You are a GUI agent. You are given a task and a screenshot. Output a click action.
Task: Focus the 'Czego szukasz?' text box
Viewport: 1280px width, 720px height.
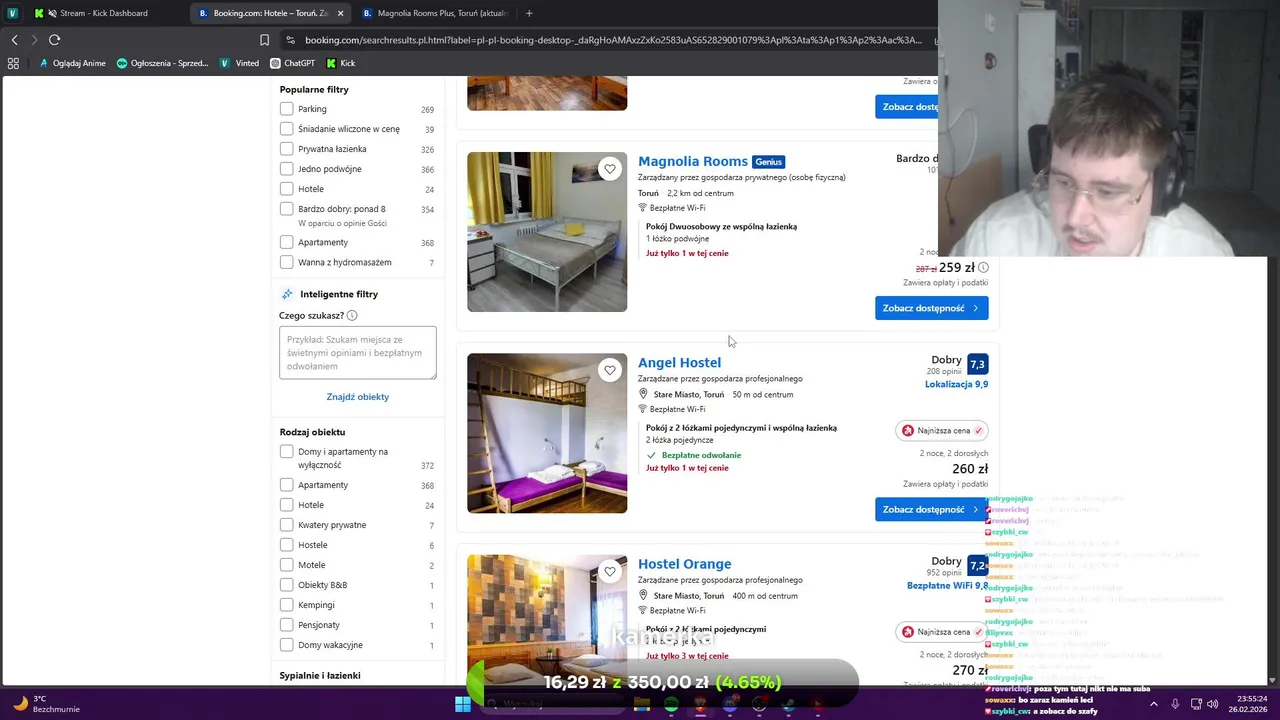[x=358, y=353]
